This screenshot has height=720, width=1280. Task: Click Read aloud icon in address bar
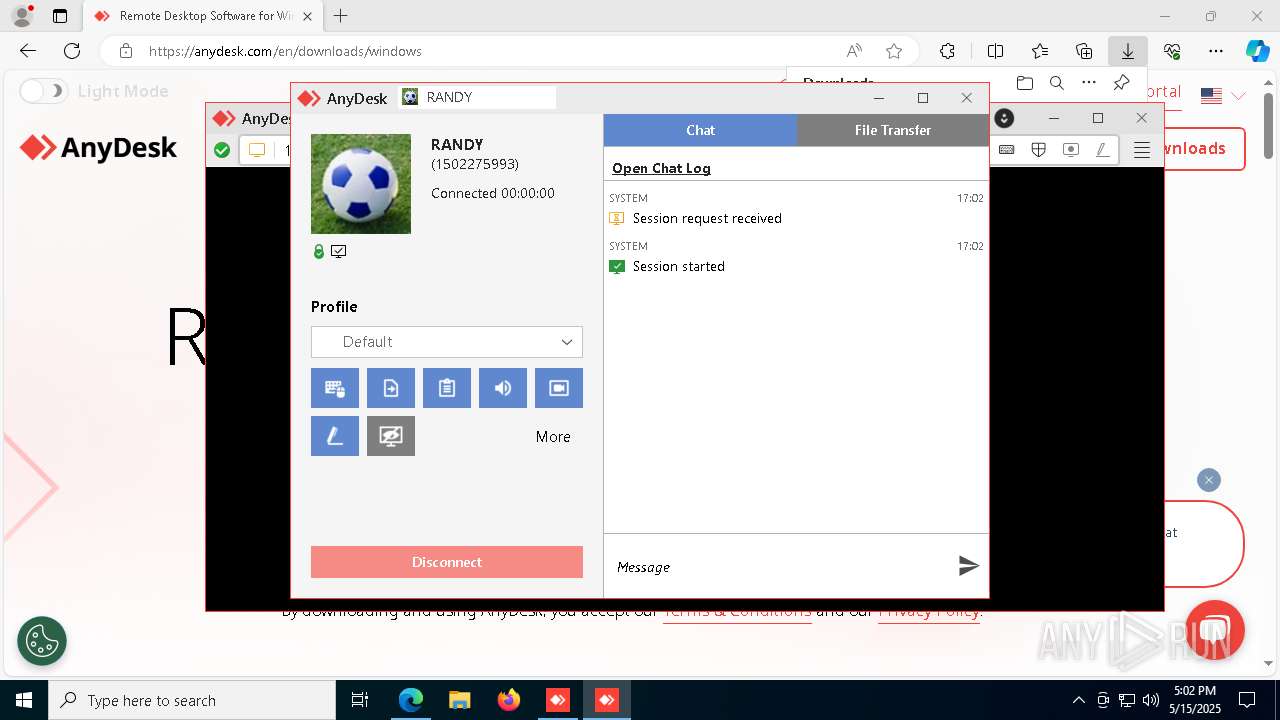point(854,51)
